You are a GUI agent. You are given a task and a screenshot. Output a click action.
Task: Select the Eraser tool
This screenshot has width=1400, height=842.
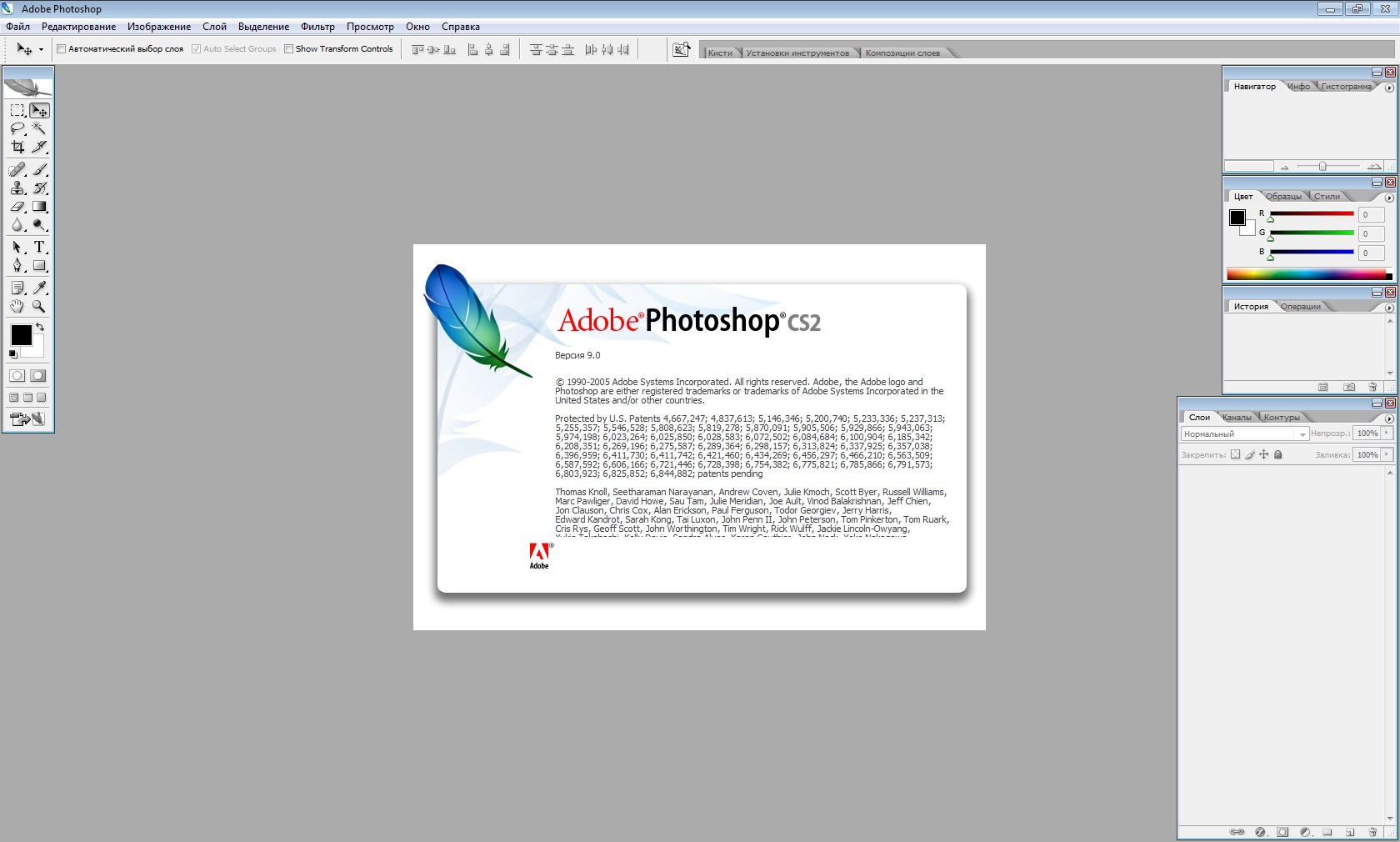17,206
